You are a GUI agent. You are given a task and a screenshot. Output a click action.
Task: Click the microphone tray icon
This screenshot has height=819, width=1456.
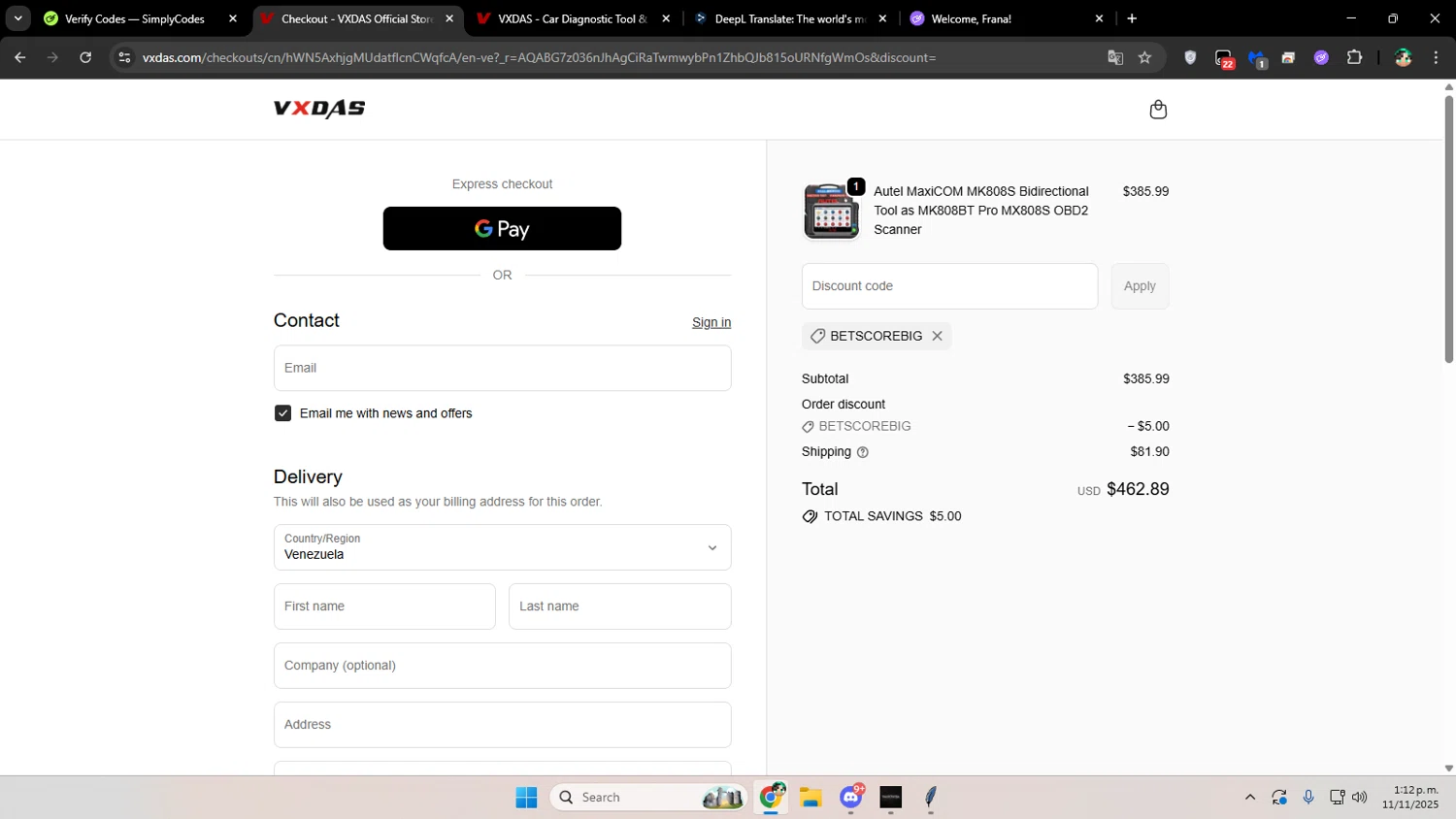[1308, 798]
